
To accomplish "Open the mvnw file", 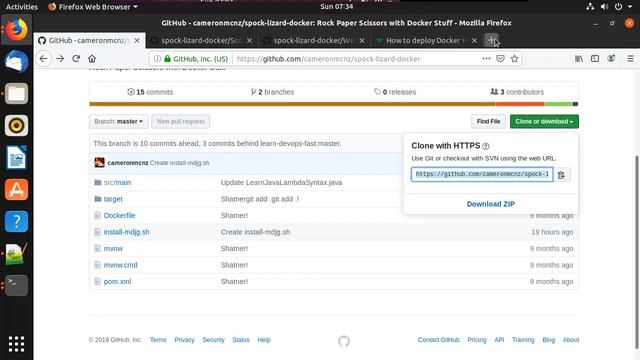I will point(113,249).
